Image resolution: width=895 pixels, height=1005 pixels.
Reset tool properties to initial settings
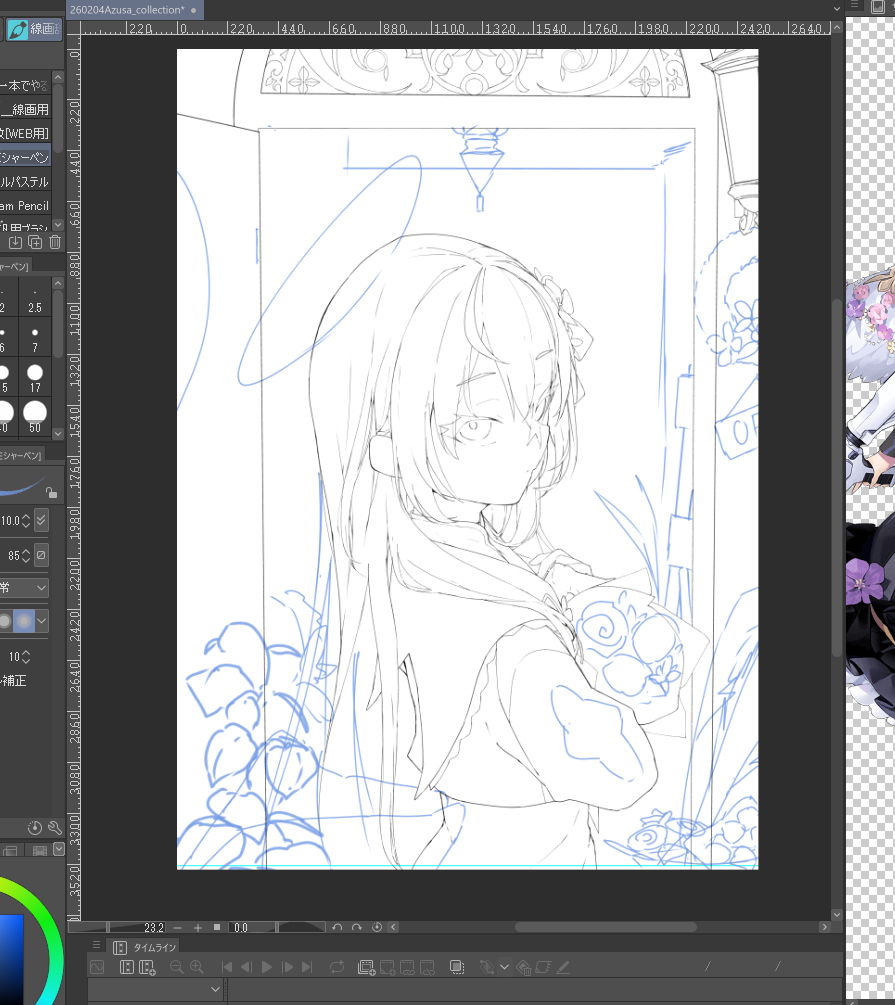(35, 828)
